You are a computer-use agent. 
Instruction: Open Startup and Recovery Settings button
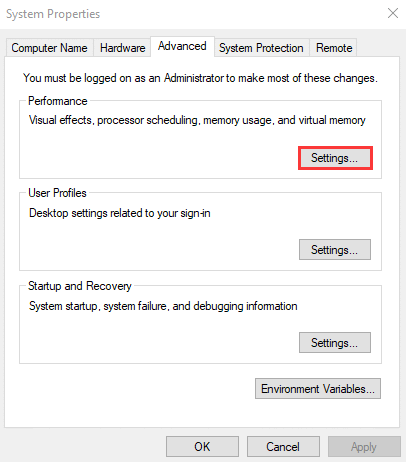(335, 342)
